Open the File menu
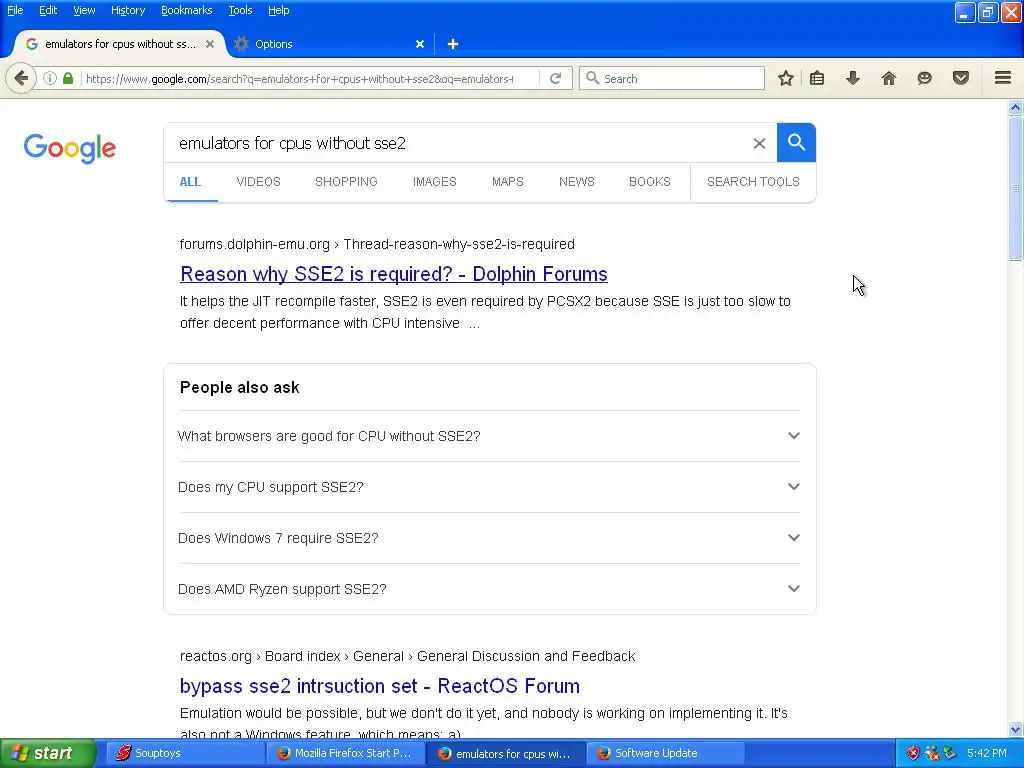 15,10
